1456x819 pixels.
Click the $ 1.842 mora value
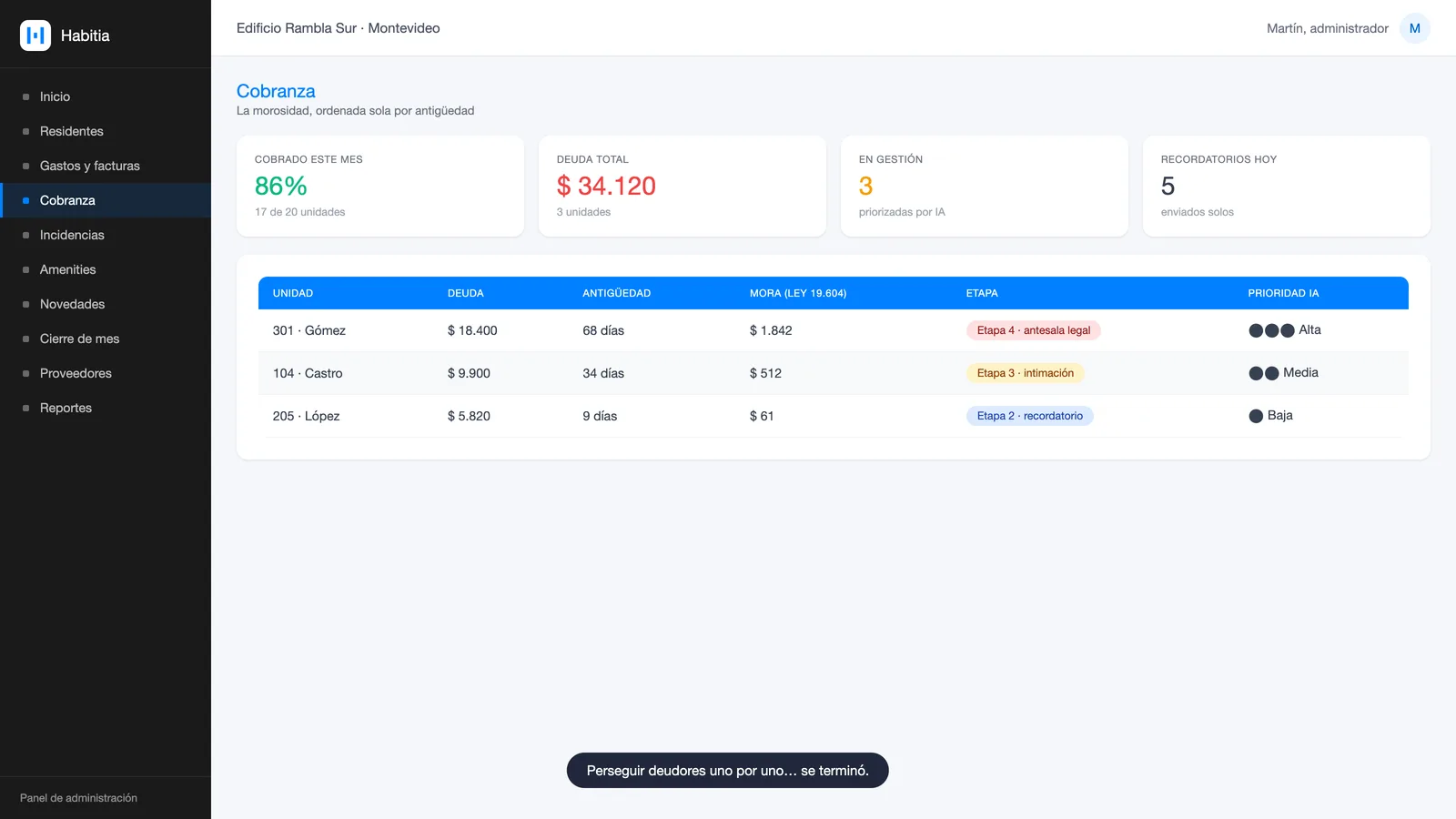click(771, 330)
